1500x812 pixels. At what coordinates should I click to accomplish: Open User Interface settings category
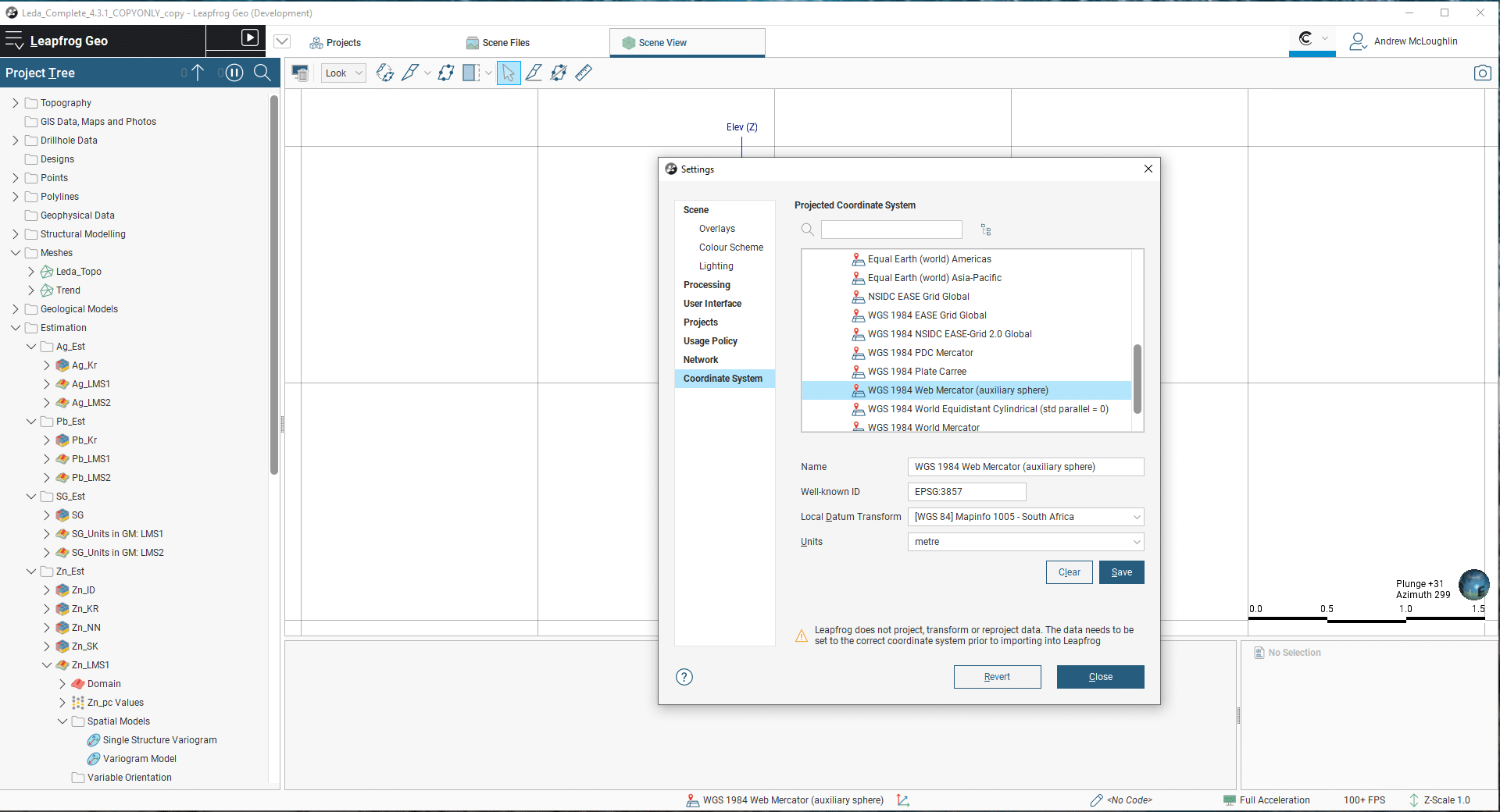pos(712,304)
